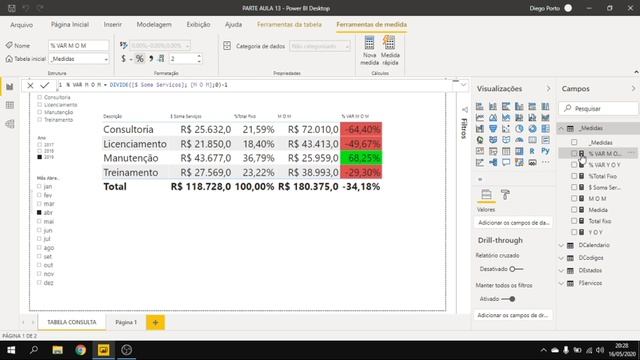The image size is (640, 360).
Task: Select the stacked column chart visual
Action: pos(493,107)
